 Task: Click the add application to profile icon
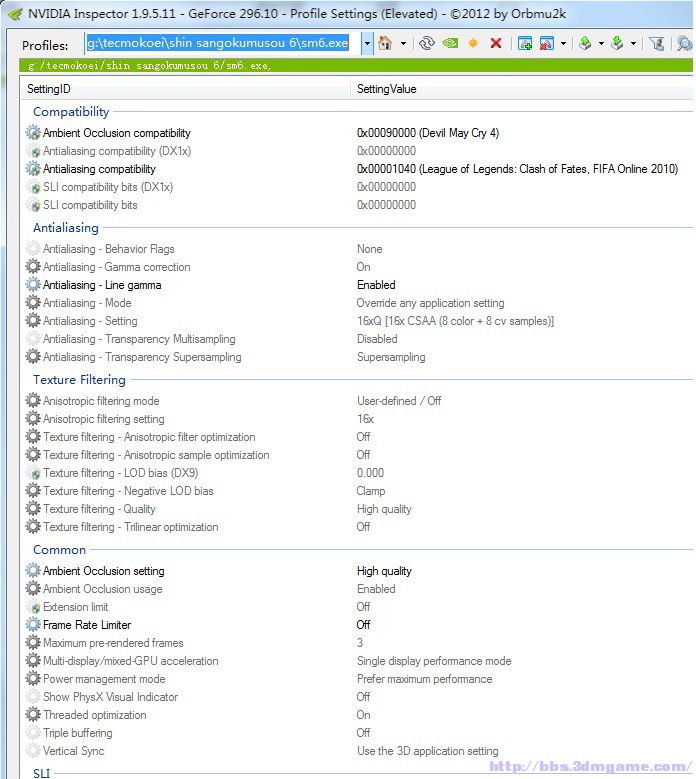tap(525, 43)
